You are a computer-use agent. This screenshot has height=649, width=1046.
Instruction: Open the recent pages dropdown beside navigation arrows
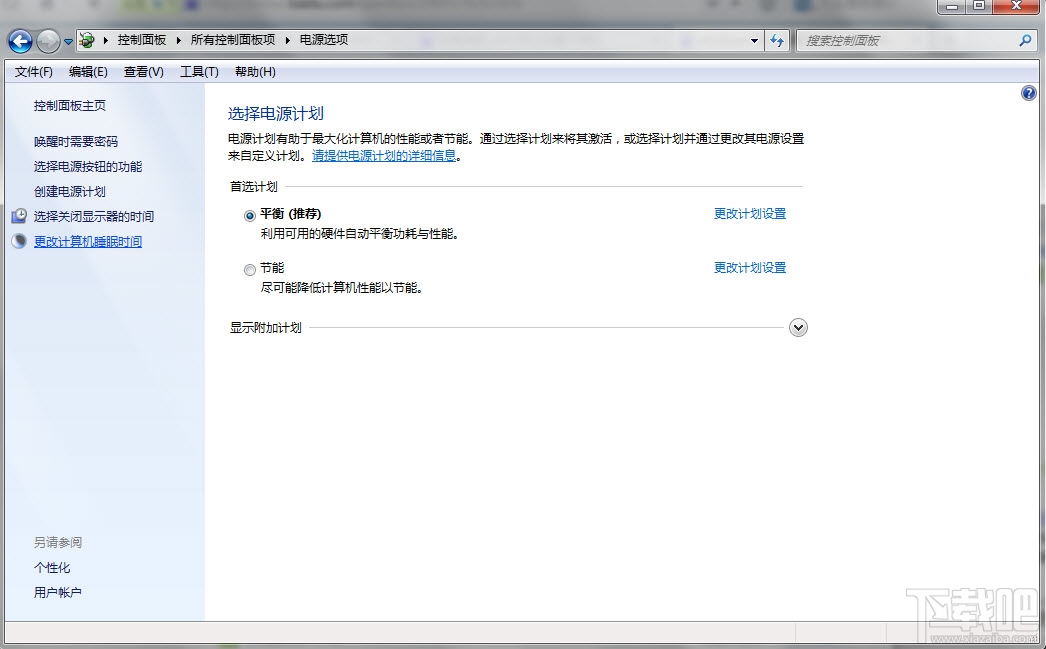[66, 40]
